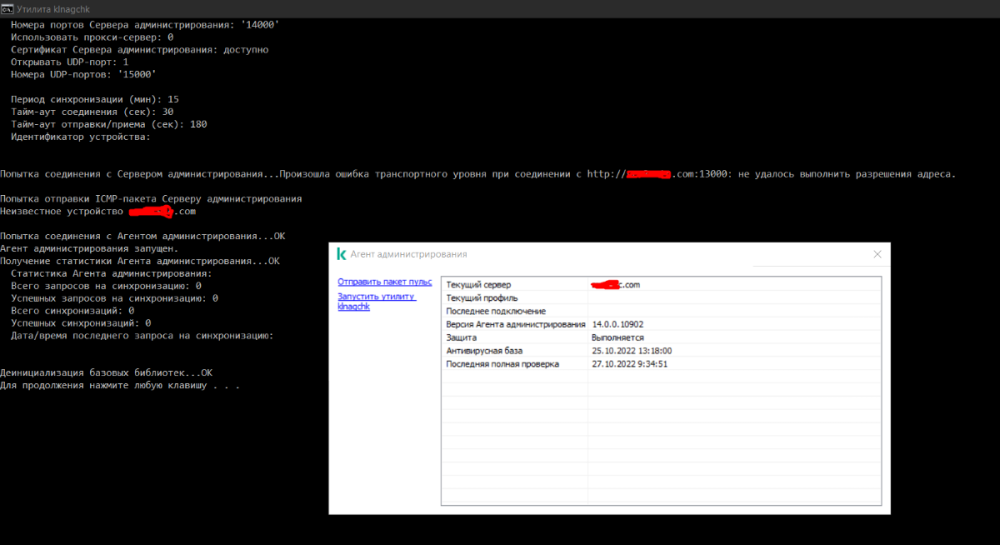Click the 'Попытка соединения с Агентом администрирования...OK' line
The height and width of the screenshot is (545, 1000).
[143, 236]
